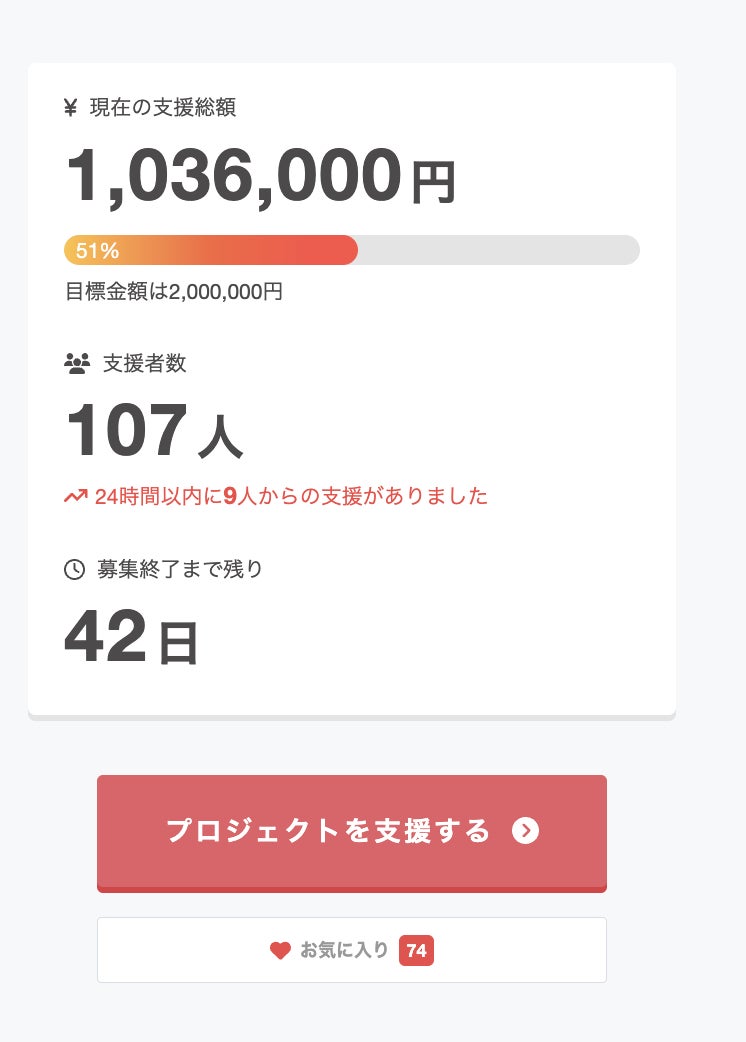Screen dimensions: 746x1042
Task: Click the 現在の支援総額 label
Action: (163, 108)
